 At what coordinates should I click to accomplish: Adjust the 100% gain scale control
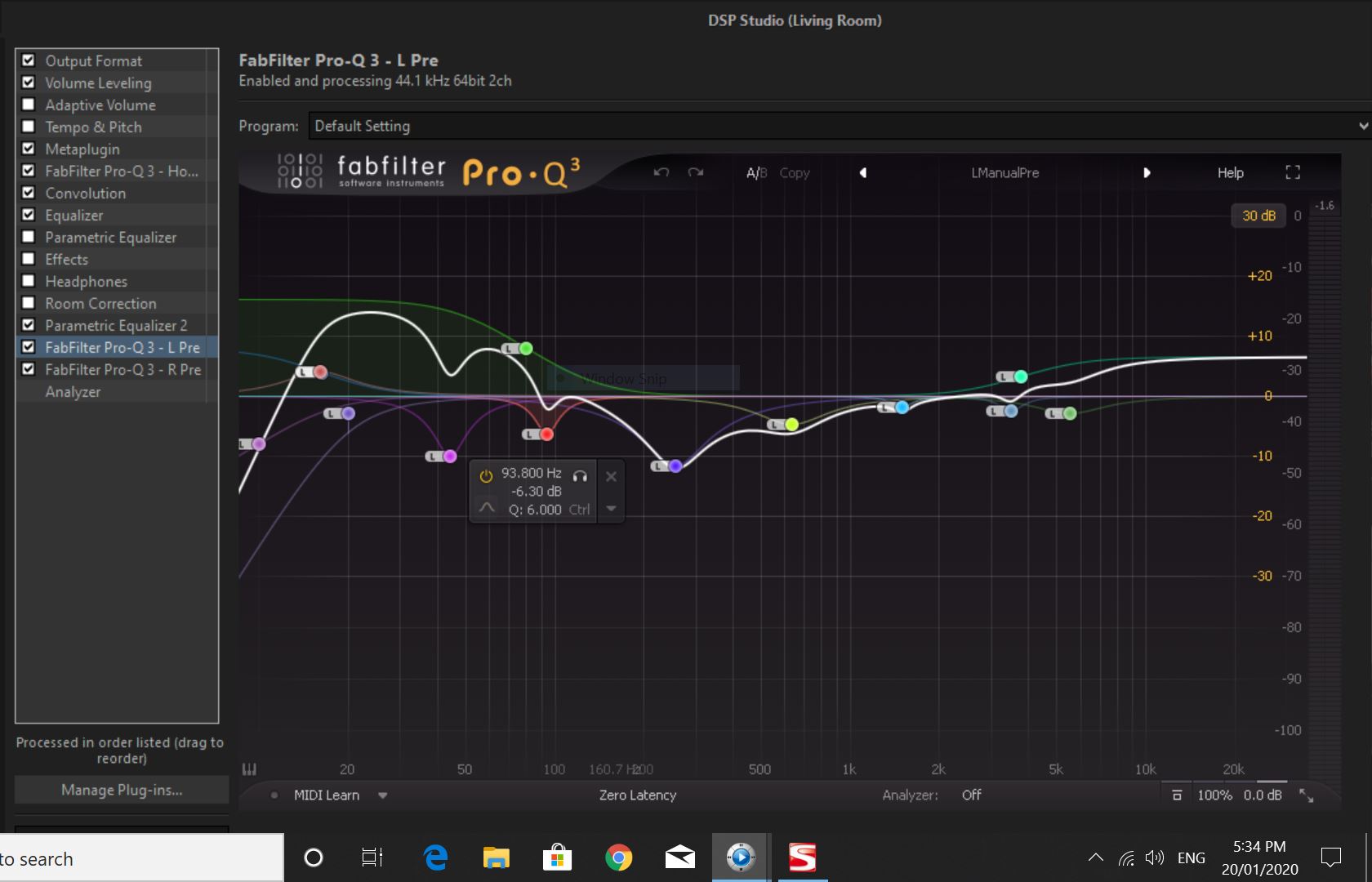click(x=1214, y=795)
